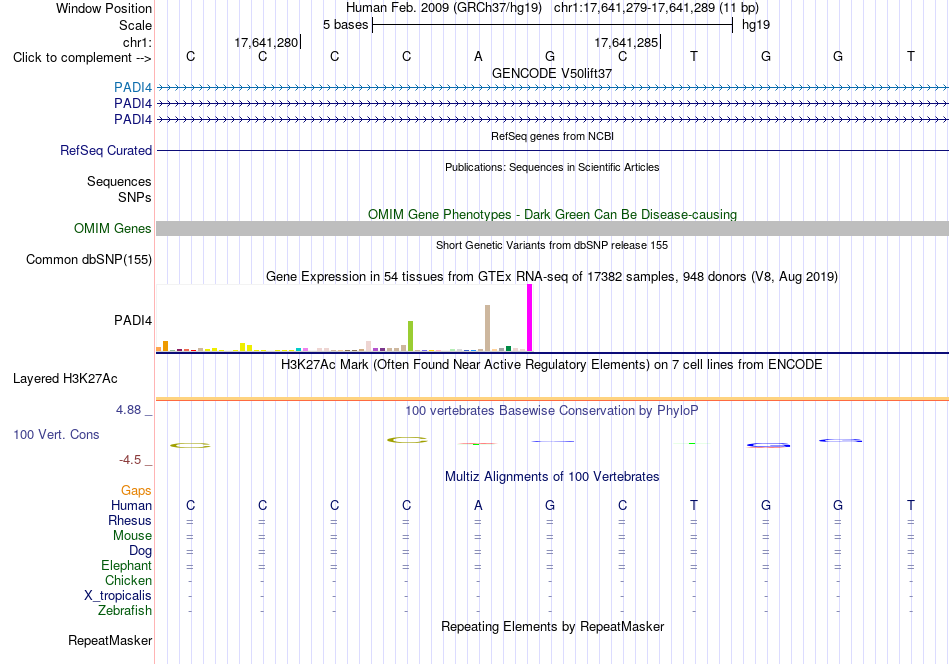Click the tall tan GTEx expression bar
950x664 pixels.
tap(487, 328)
